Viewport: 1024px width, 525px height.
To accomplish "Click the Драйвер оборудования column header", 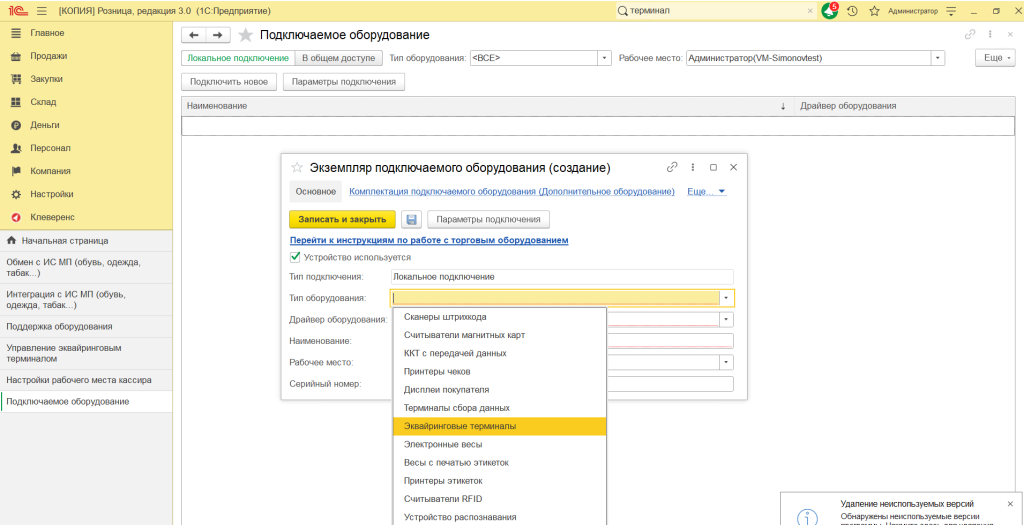I will coord(904,106).
